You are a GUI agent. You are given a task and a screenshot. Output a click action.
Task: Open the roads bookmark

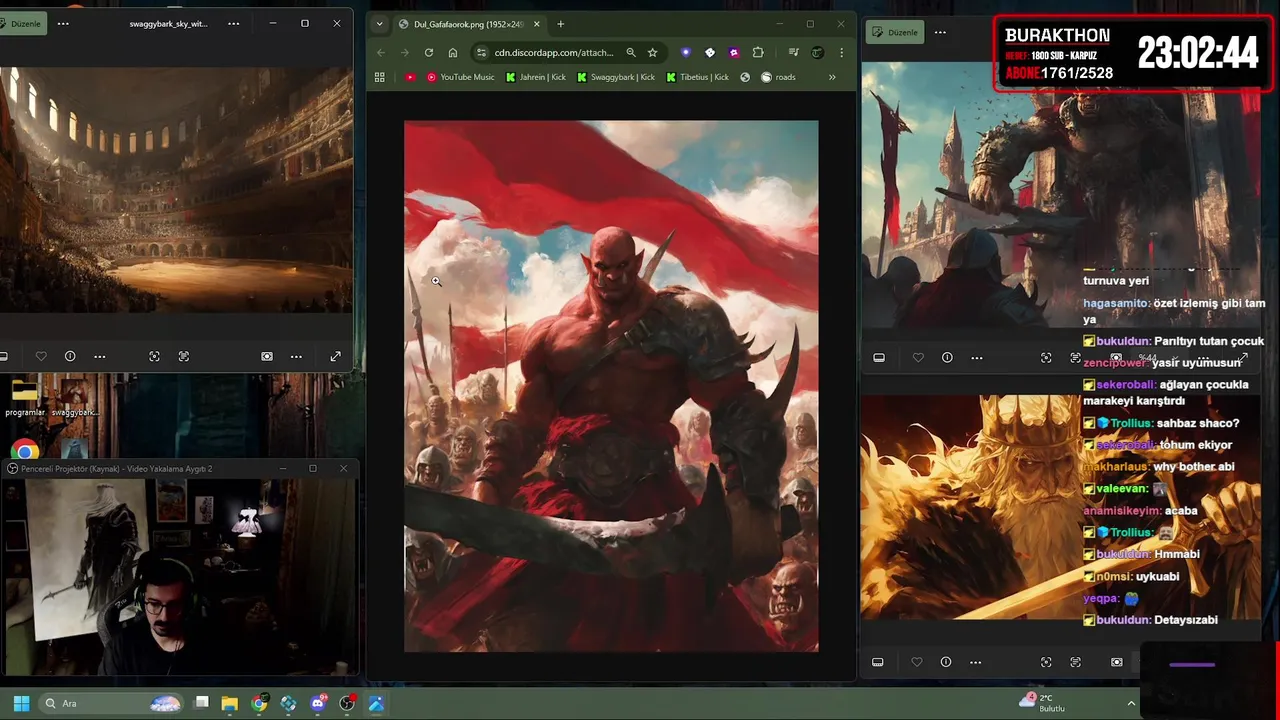(x=778, y=77)
